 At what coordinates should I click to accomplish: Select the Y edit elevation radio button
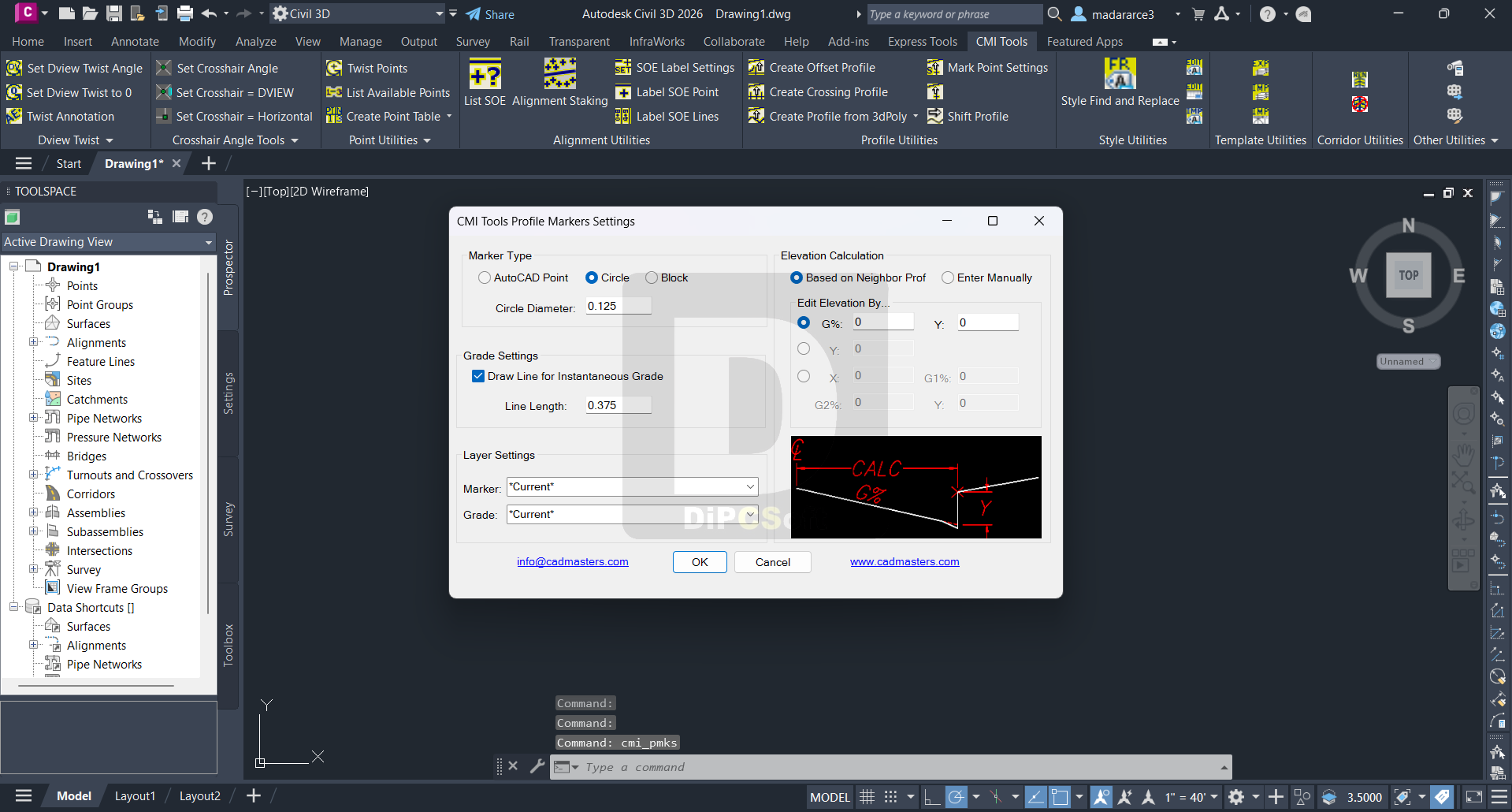tap(804, 348)
